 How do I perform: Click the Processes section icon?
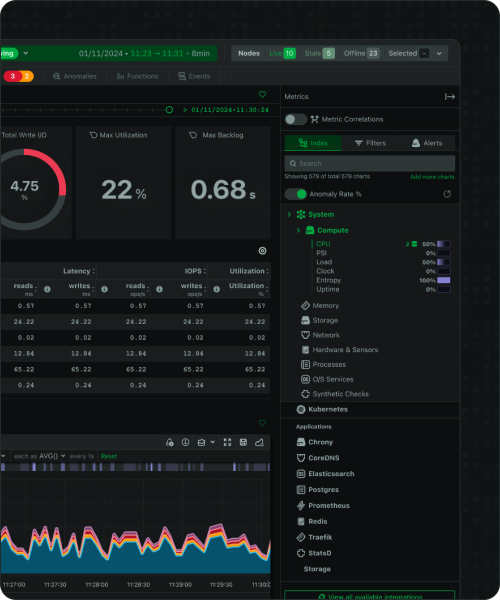(305, 365)
